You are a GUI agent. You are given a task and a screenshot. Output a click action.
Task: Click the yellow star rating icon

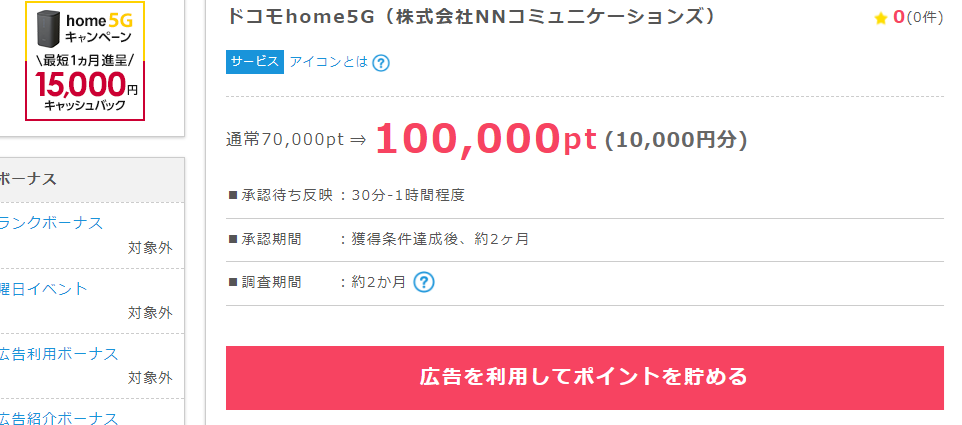881,18
